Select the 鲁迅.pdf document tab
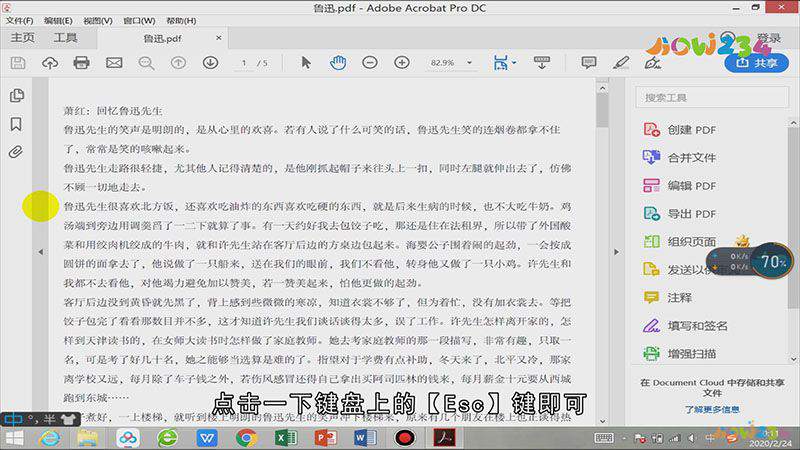This screenshot has height=450, width=800. 162,38
